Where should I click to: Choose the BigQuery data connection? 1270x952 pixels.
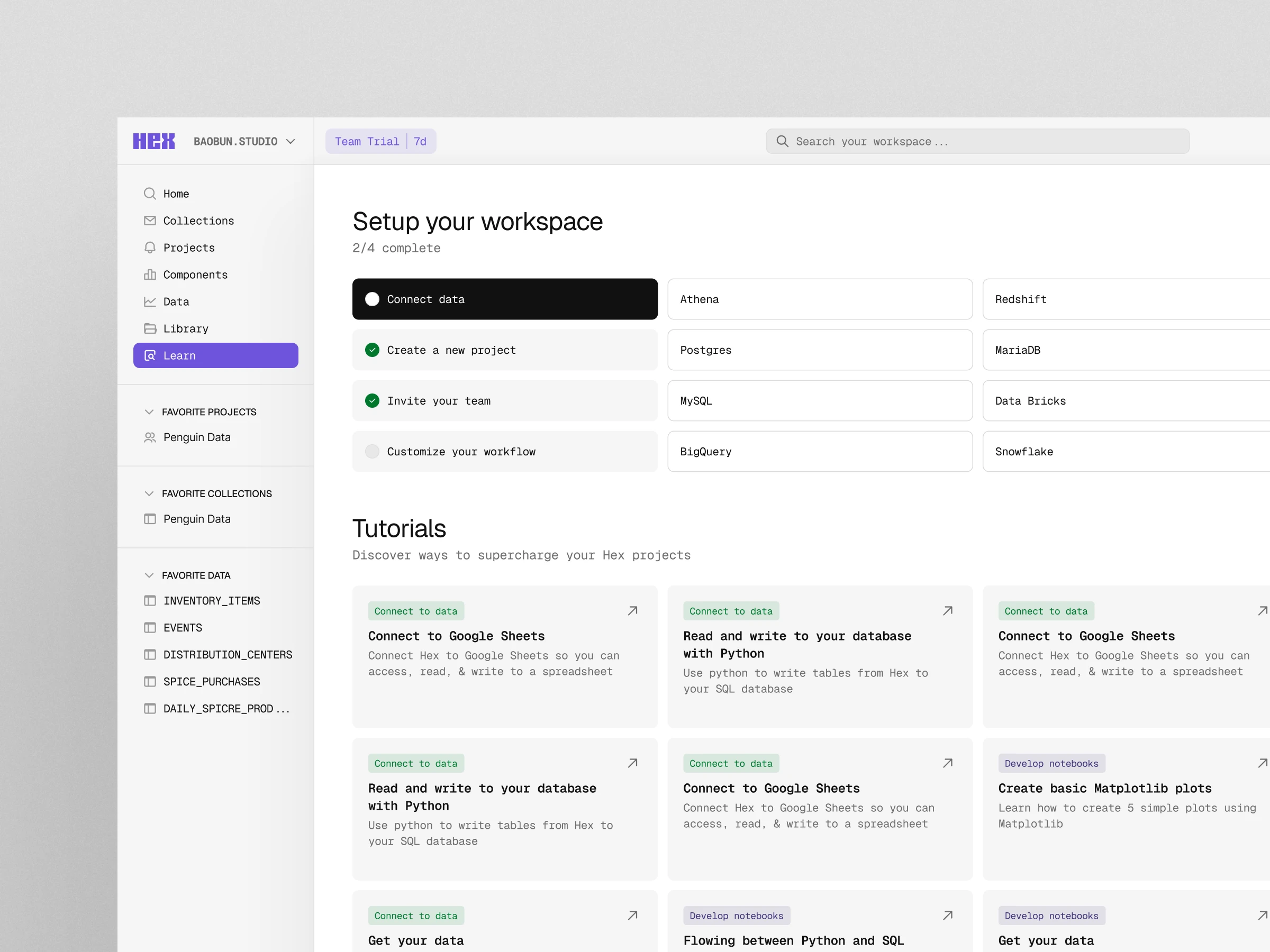820,452
